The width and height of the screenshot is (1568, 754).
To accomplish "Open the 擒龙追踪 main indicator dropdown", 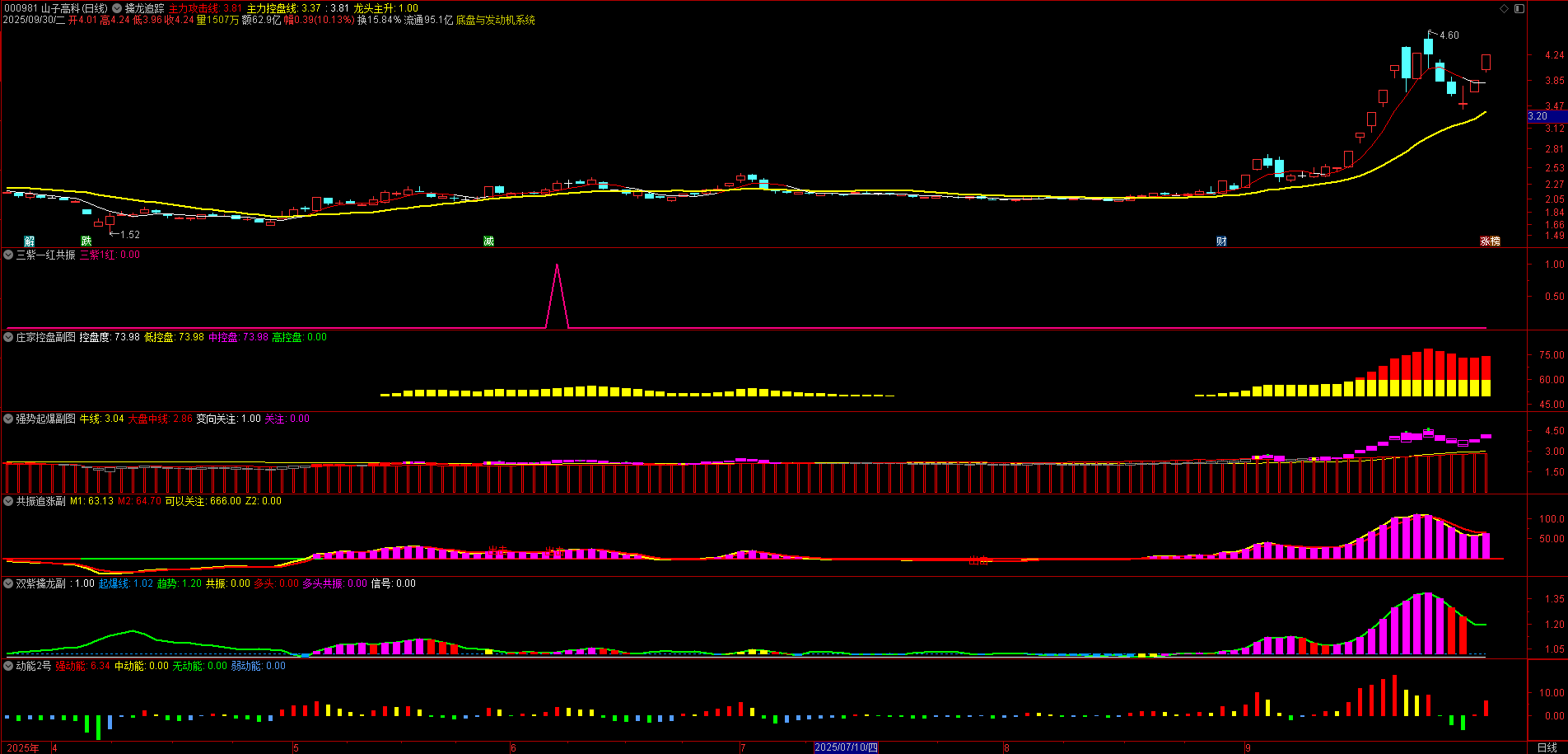I will click(117, 8).
